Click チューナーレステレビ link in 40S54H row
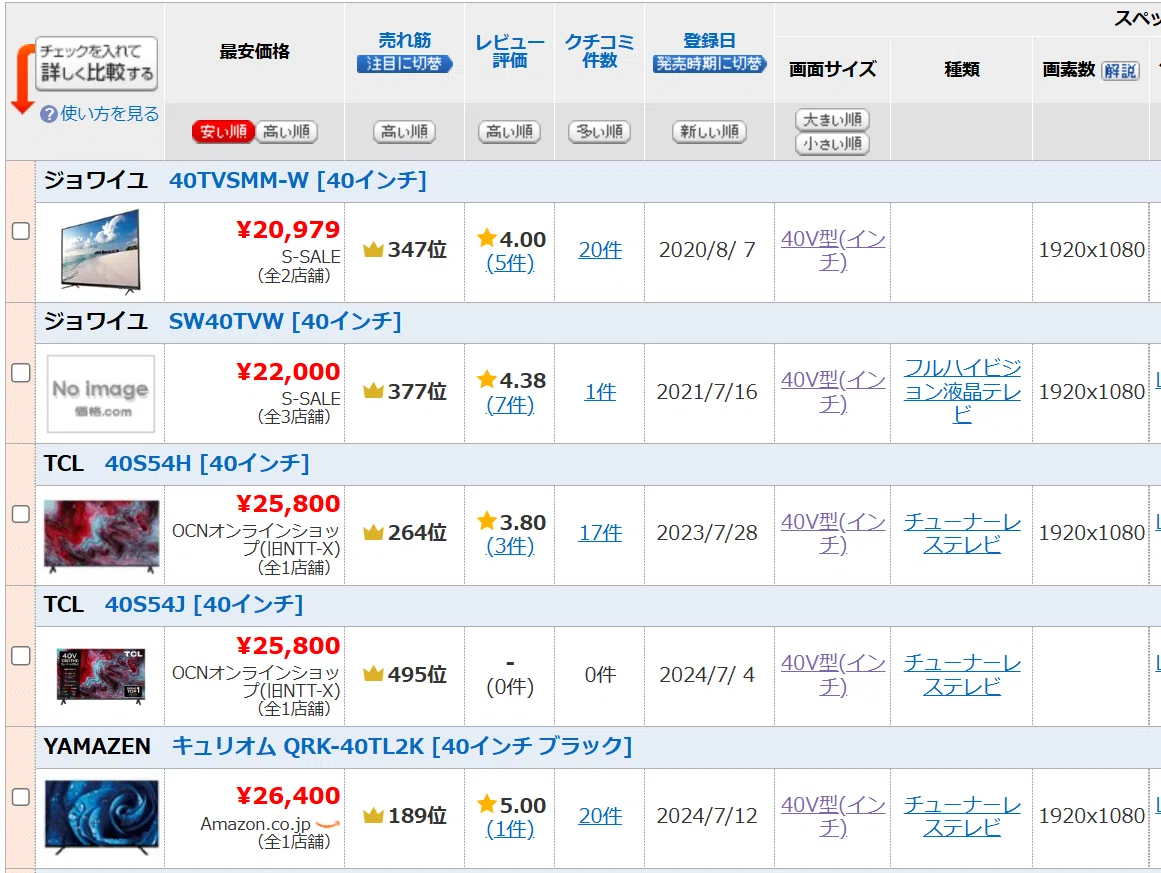Screen dimensions: 1161x873 coord(963,533)
